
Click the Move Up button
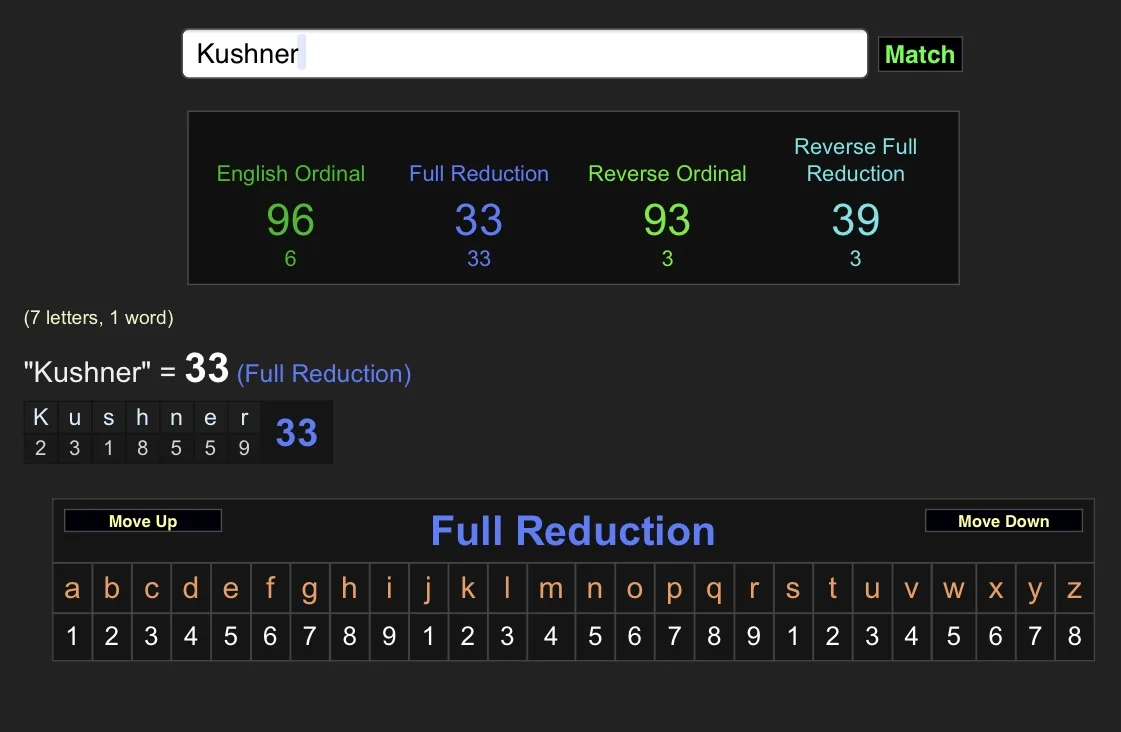(143, 521)
